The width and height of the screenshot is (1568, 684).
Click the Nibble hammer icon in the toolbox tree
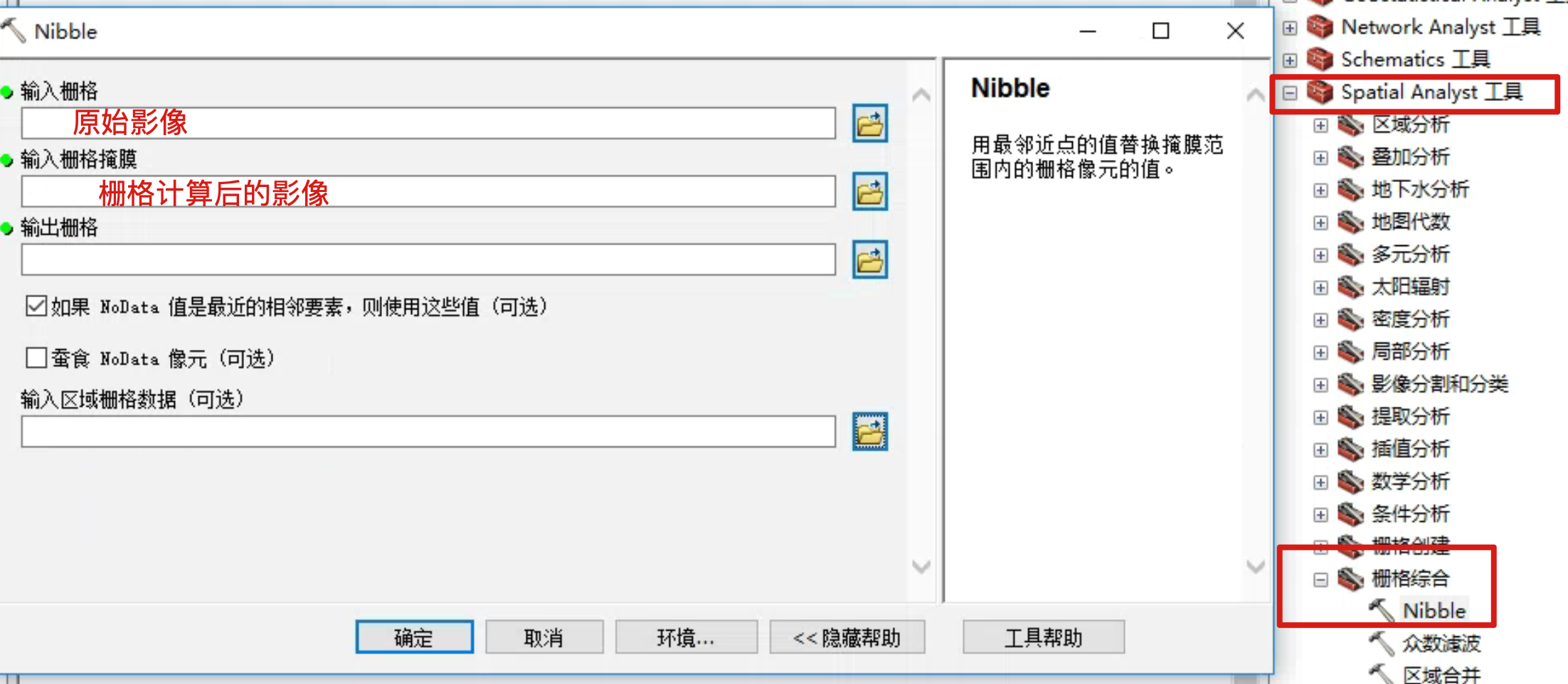[x=1381, y=610]
